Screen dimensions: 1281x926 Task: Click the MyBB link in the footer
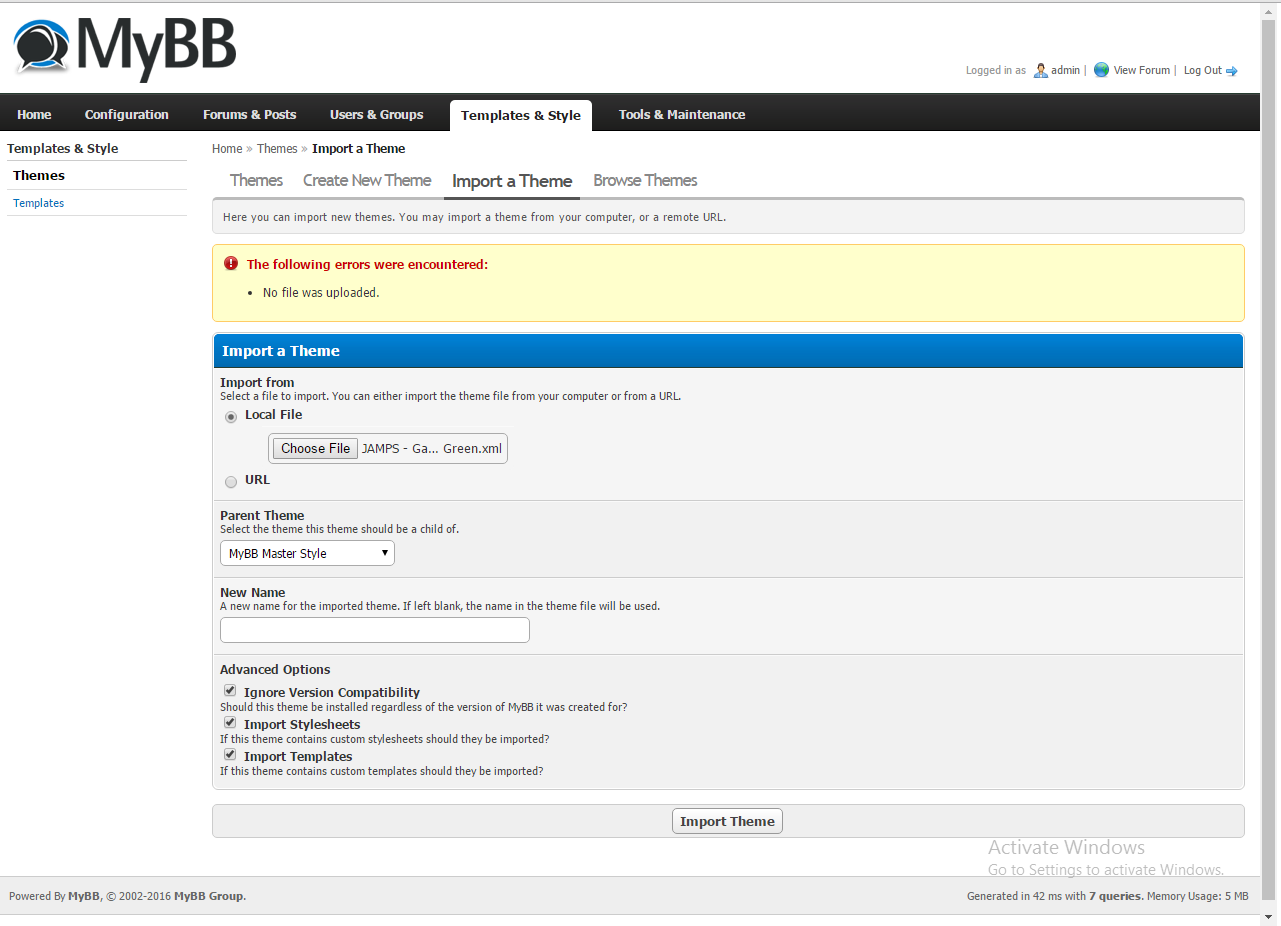[x=84, y=896]
